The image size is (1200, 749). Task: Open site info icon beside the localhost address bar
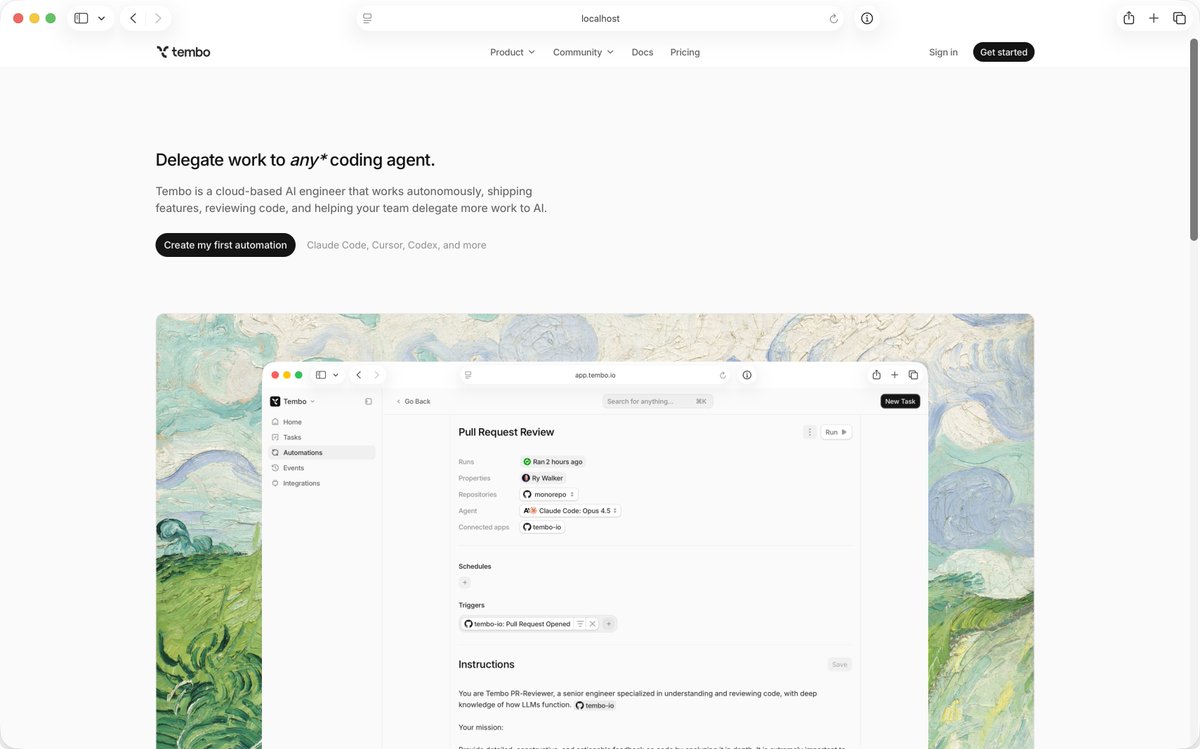click(x=867, y=18)
